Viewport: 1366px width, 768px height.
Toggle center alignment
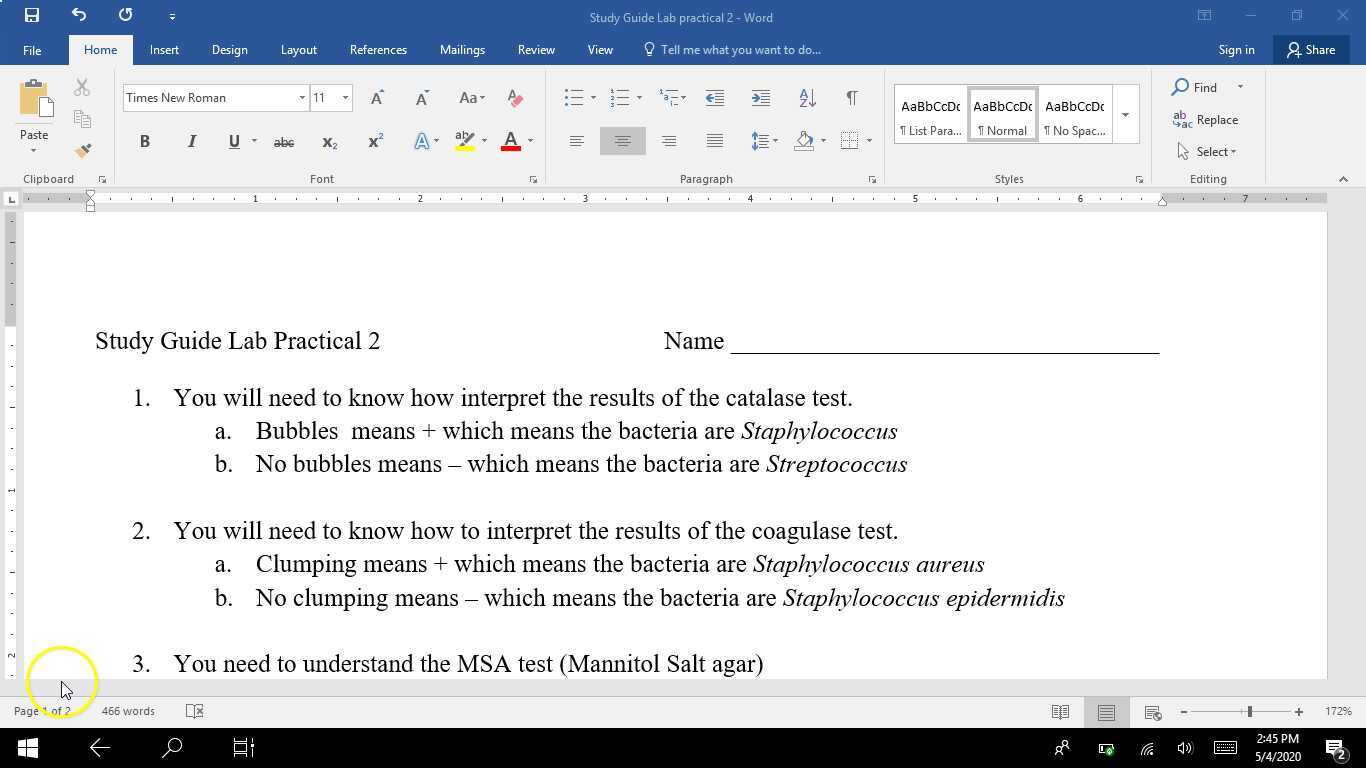[x=622, y=141]
